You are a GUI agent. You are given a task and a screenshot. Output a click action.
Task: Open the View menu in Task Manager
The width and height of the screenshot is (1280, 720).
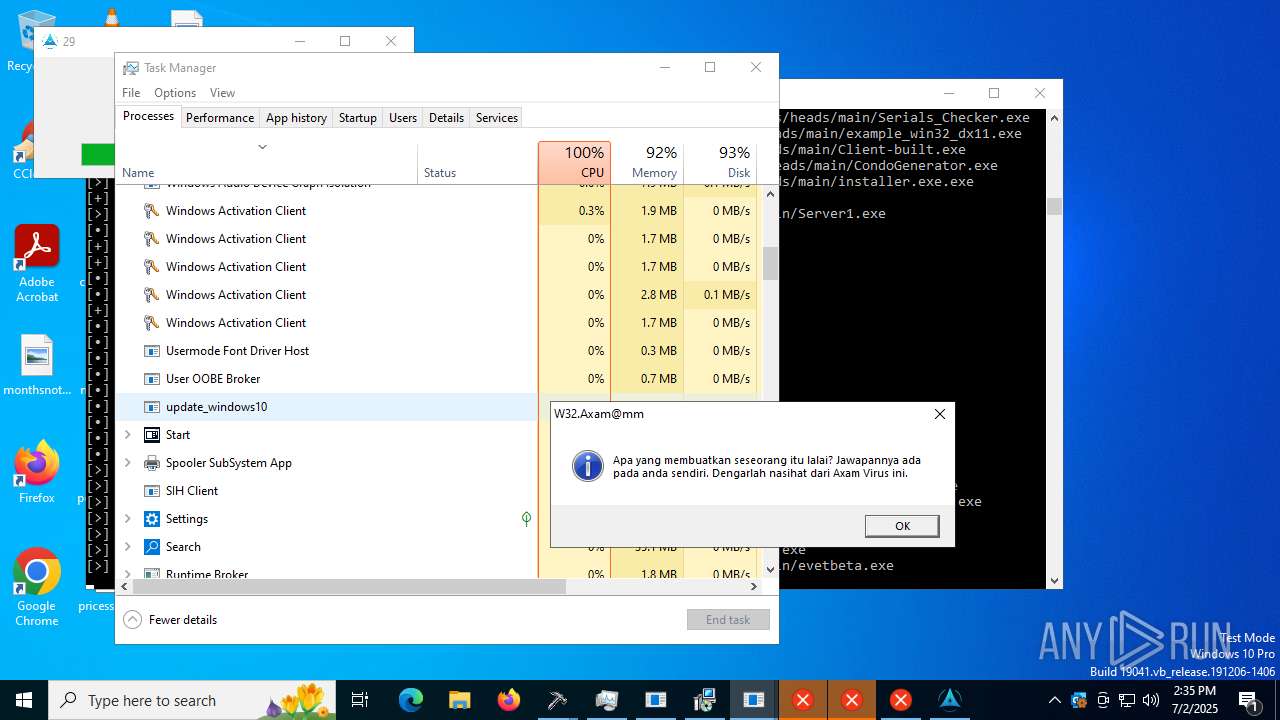click(222, 93)
